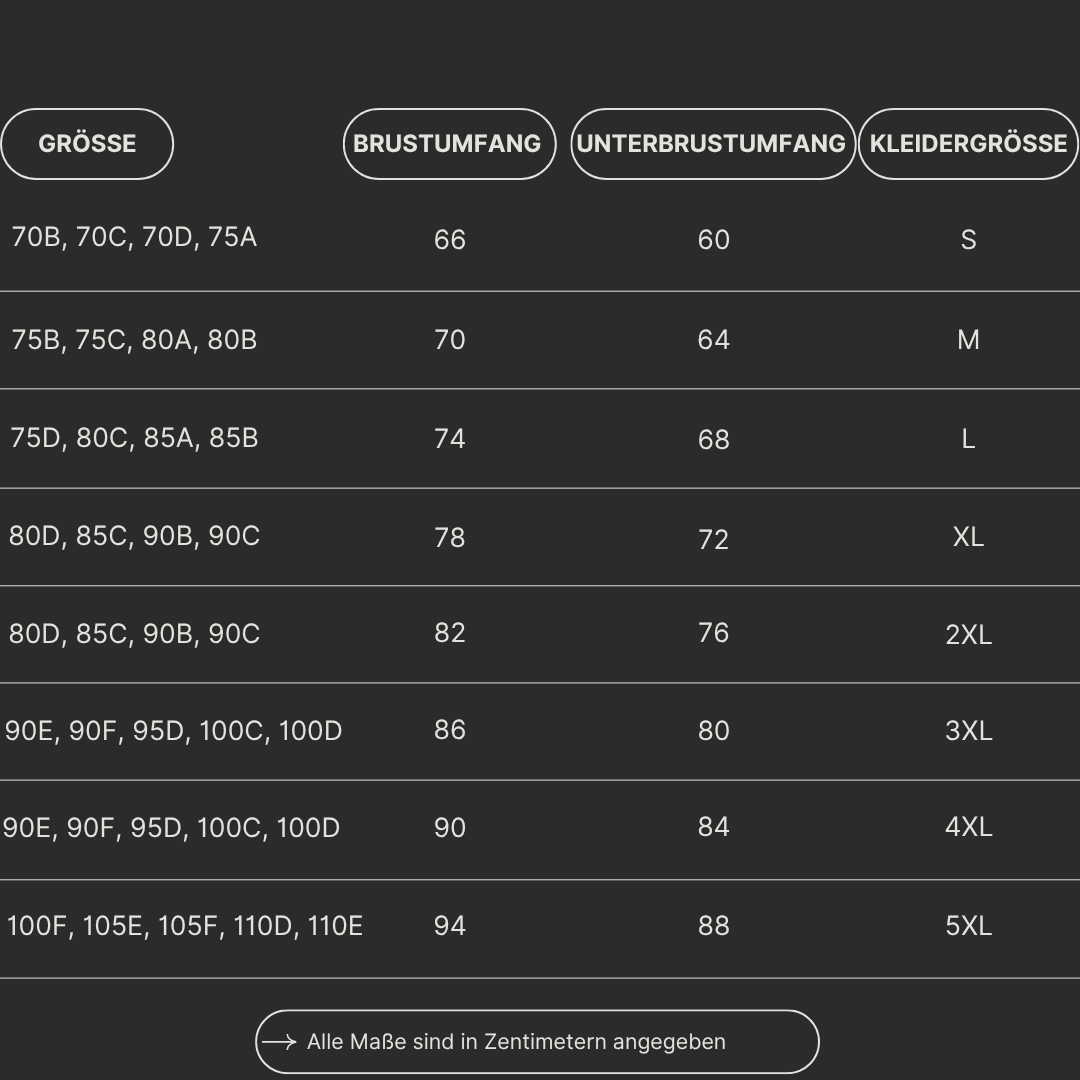Viewport: 1080px width, 1080px height.
Task: Click the 5XL clothing size cell
Action: coord(968,926)
